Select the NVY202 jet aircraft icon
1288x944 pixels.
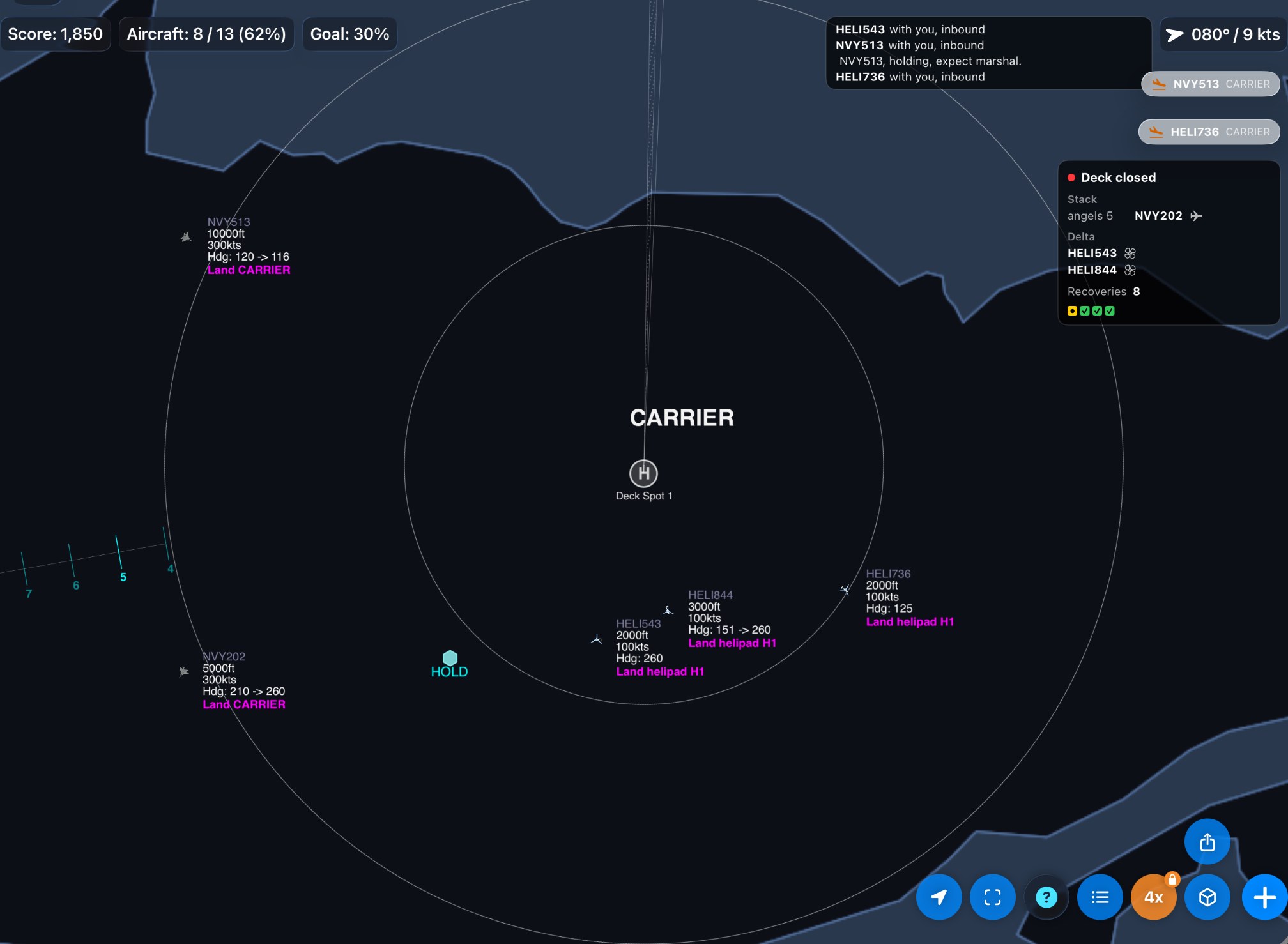[x=184, y=671]
